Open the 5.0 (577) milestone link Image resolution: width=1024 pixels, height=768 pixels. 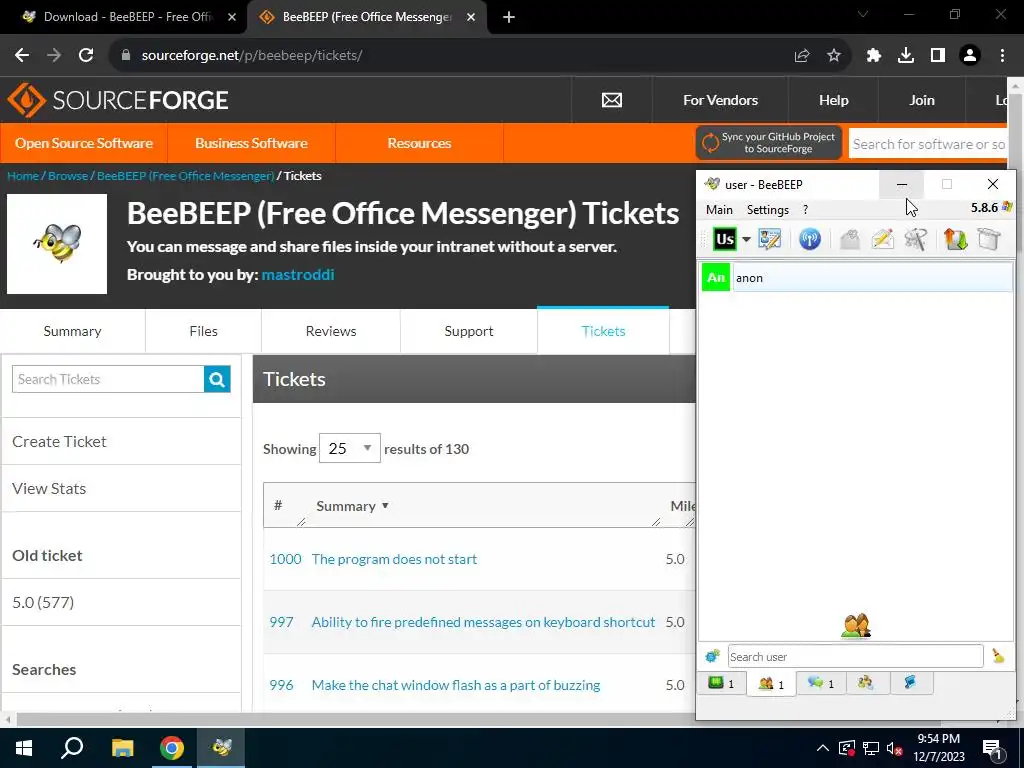(43, 602)
